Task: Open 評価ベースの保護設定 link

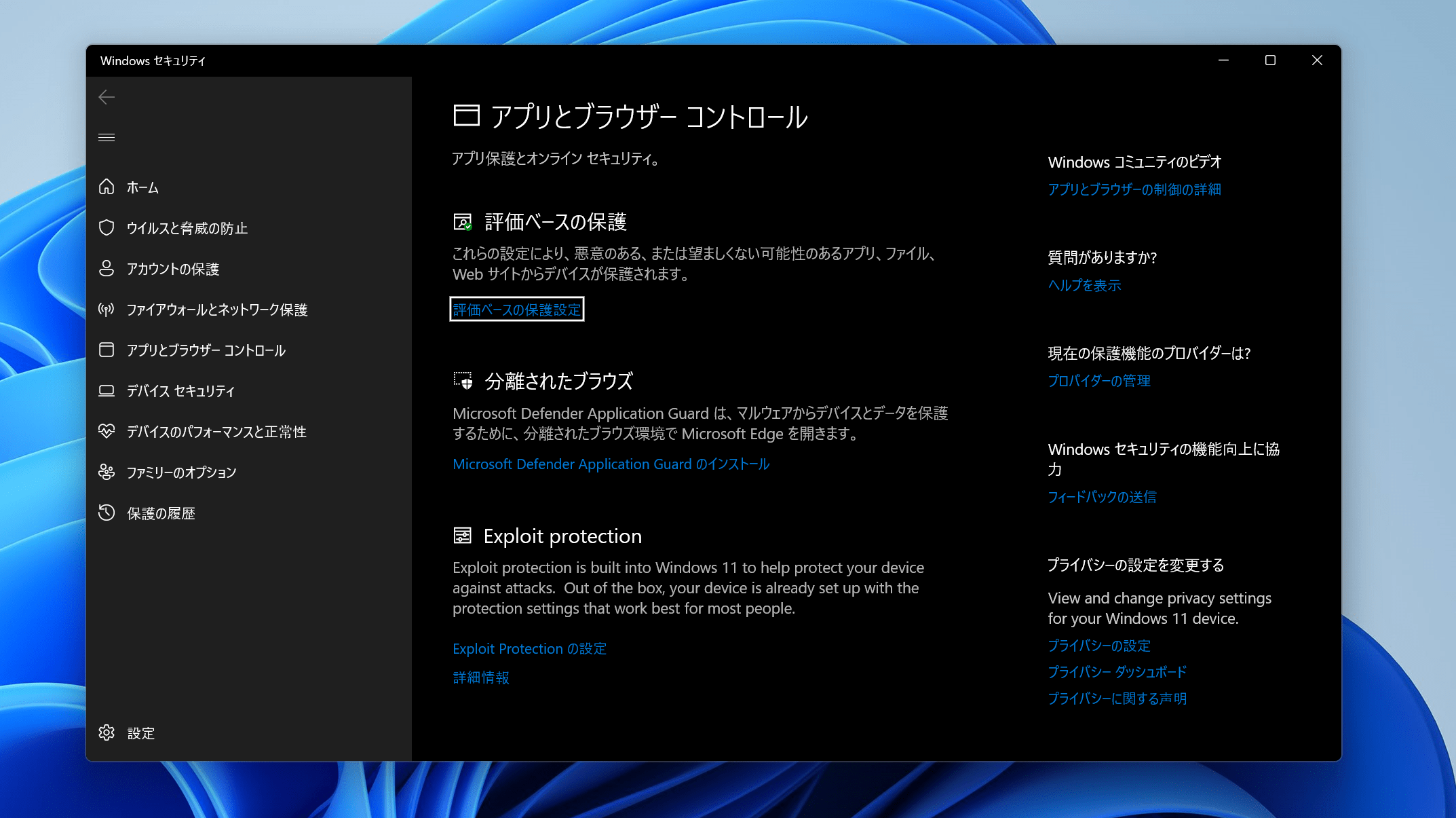Action: [517, 310]
